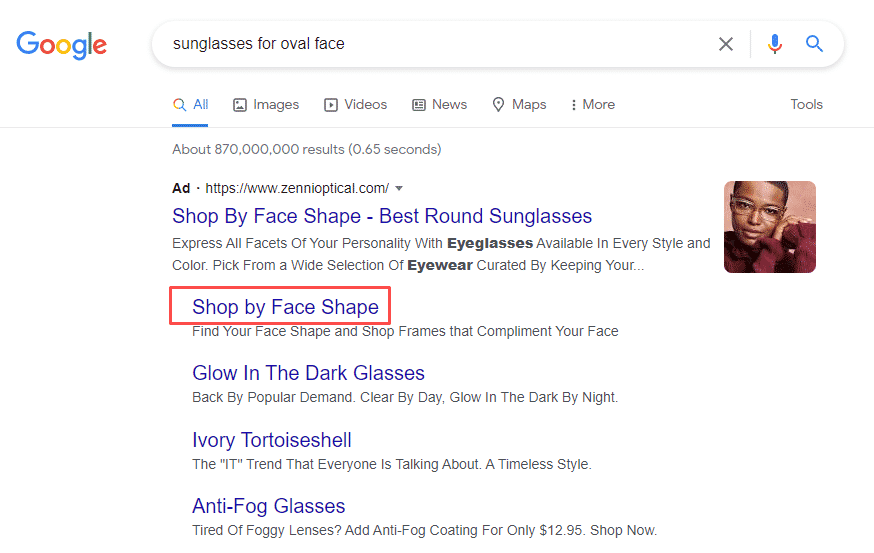Visit the Ivory Tortoiseshell link
Screen dimensions: 874x553
[271, 440]
